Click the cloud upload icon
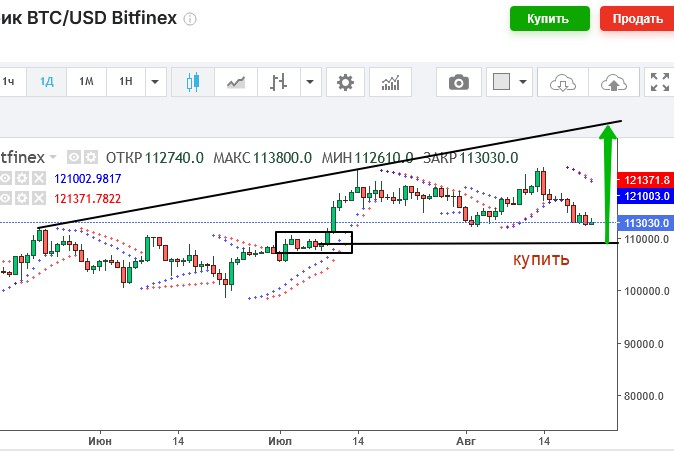 click(613, 82)
